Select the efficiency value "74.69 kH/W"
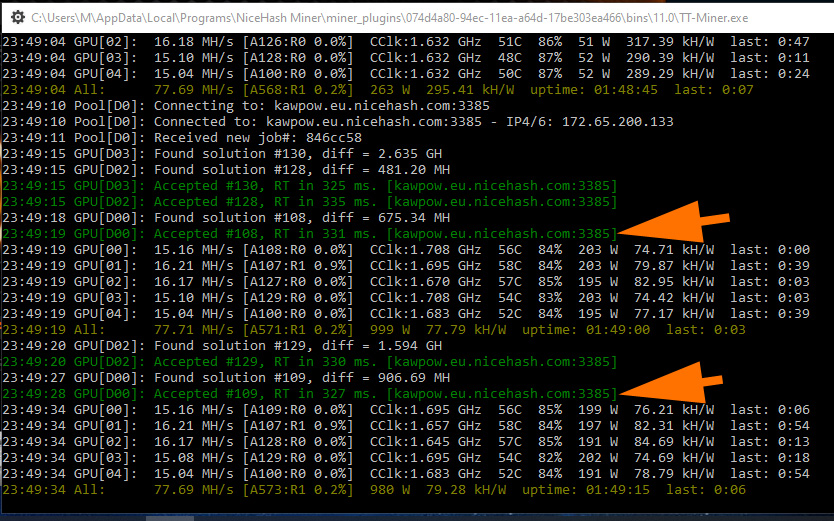 [x=674, y=457]
